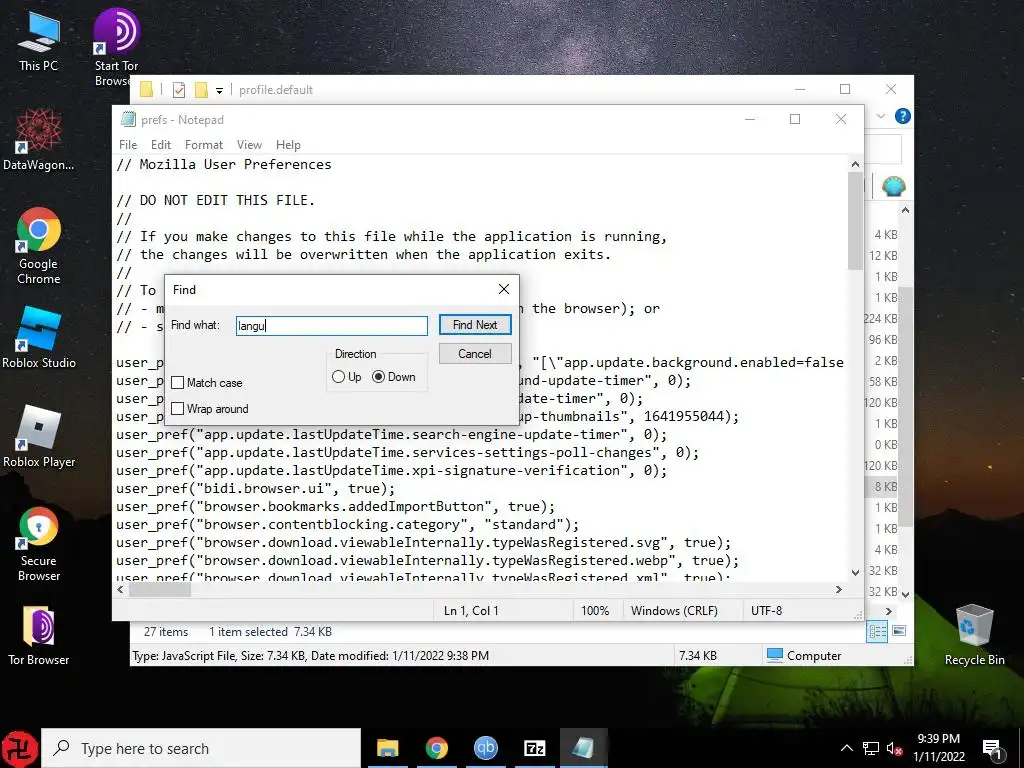The height and width of the screenshot is (768, 1024).
Task: Launch Start Tor Browser shortcut
Action: click(116, 47)
